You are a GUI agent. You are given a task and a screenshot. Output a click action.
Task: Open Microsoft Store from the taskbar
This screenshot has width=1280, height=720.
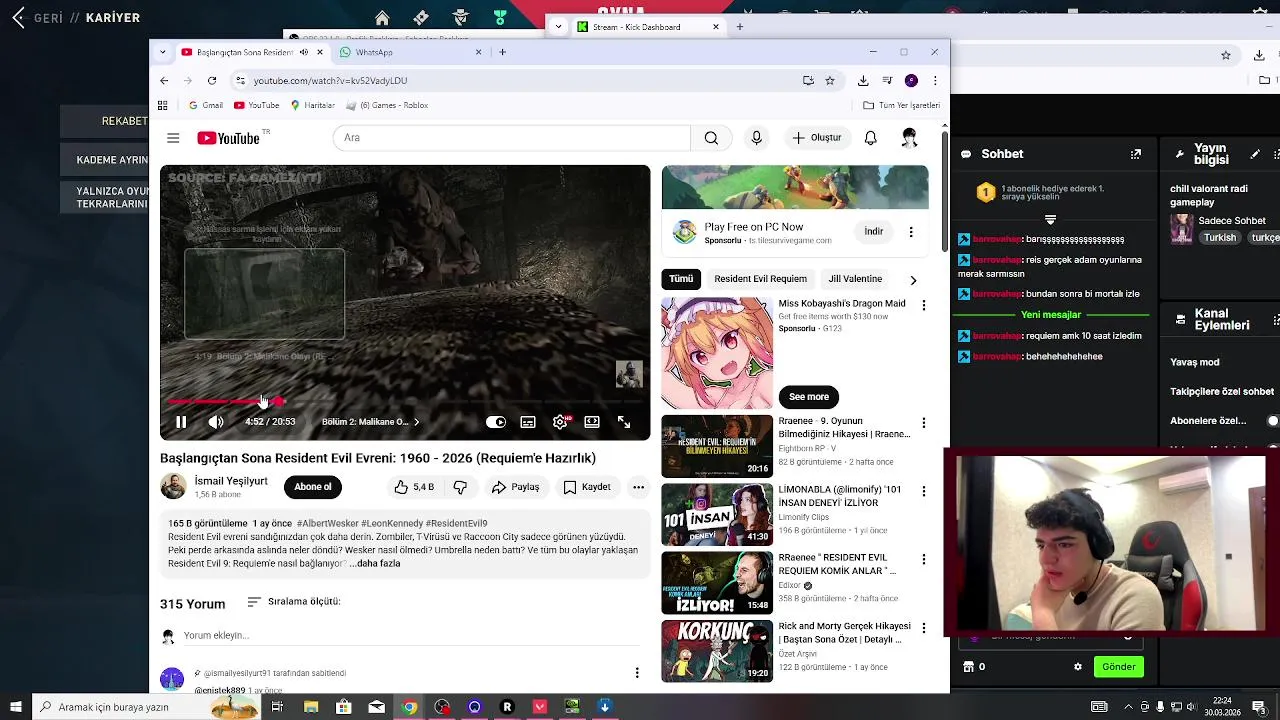(344, 707)
